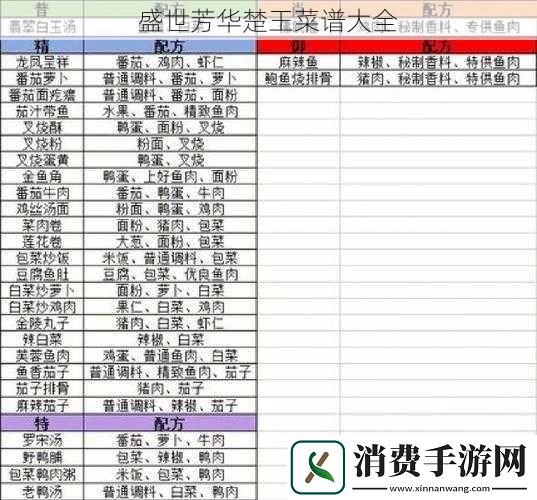The width and height of the screenshot is (537, 500).
Task: Click the 豆腐鱼肚 dish name
Action: 42,274
